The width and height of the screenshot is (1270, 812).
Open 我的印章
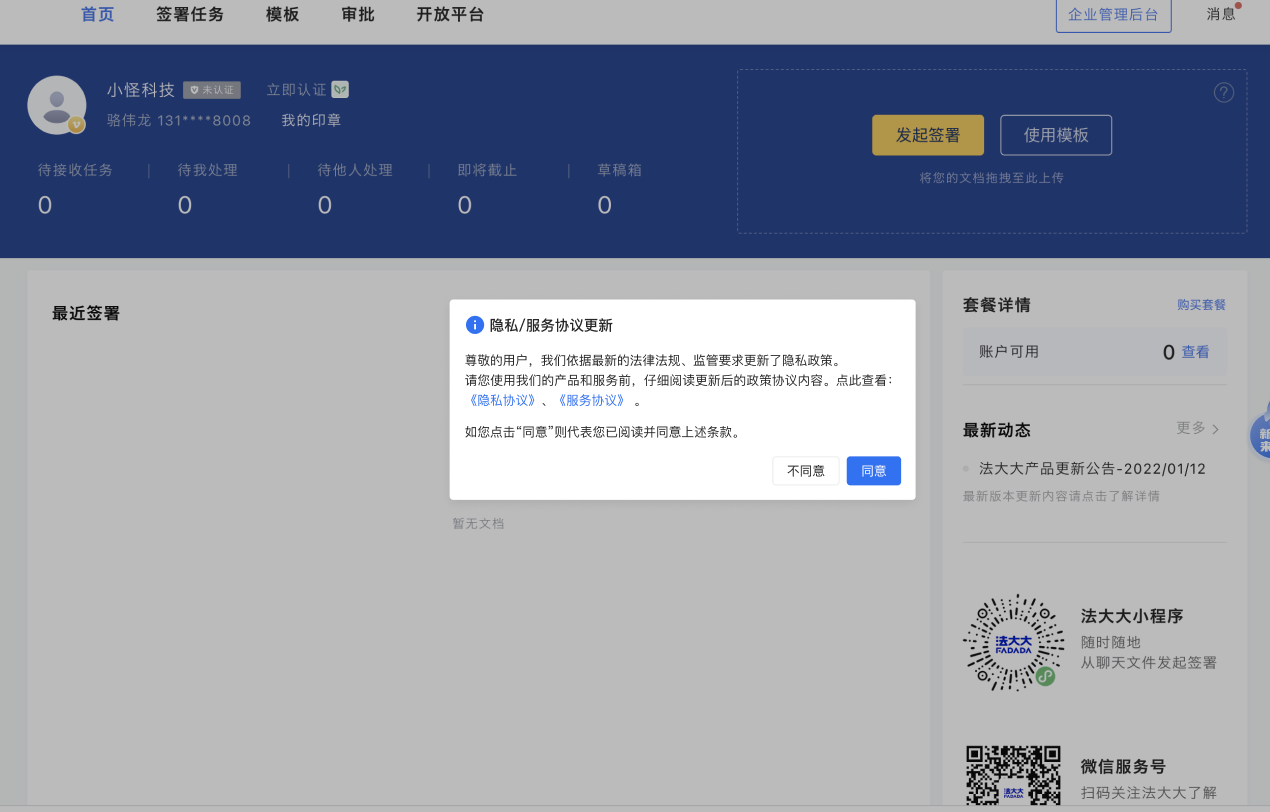click(x=311, y=120)
